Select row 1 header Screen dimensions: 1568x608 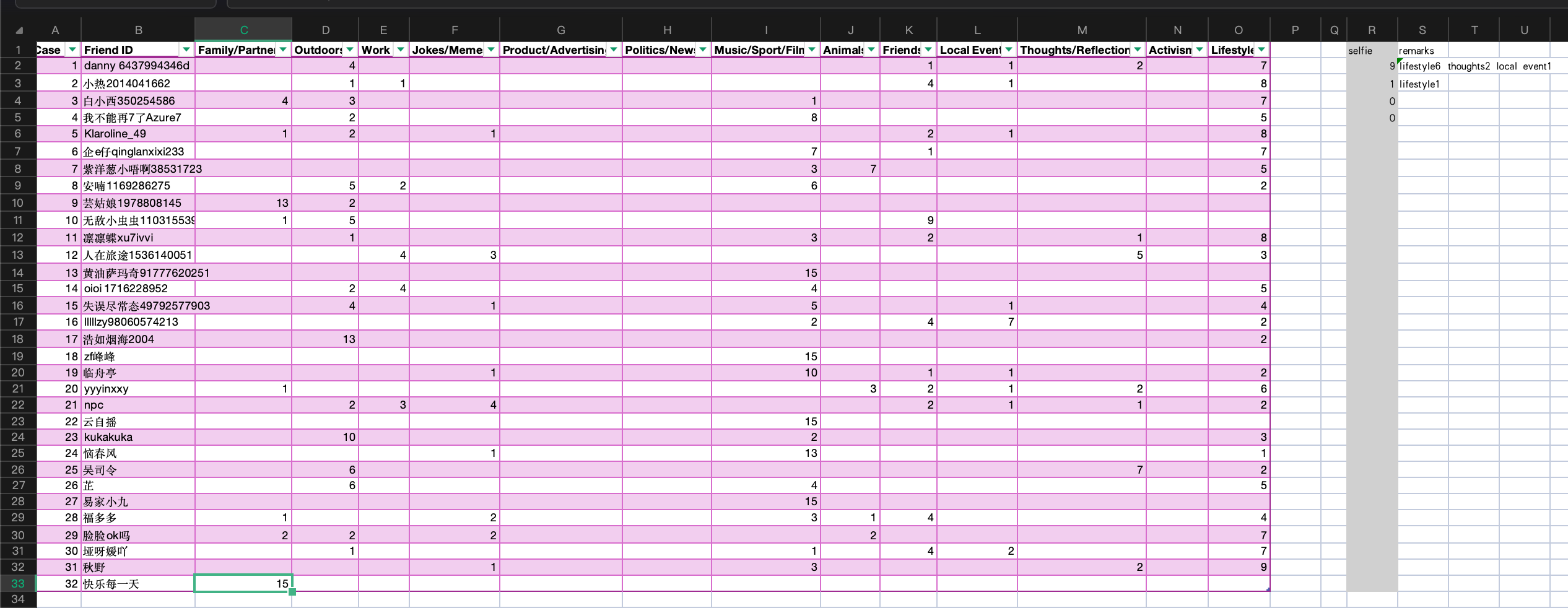[x=18, y=50]
